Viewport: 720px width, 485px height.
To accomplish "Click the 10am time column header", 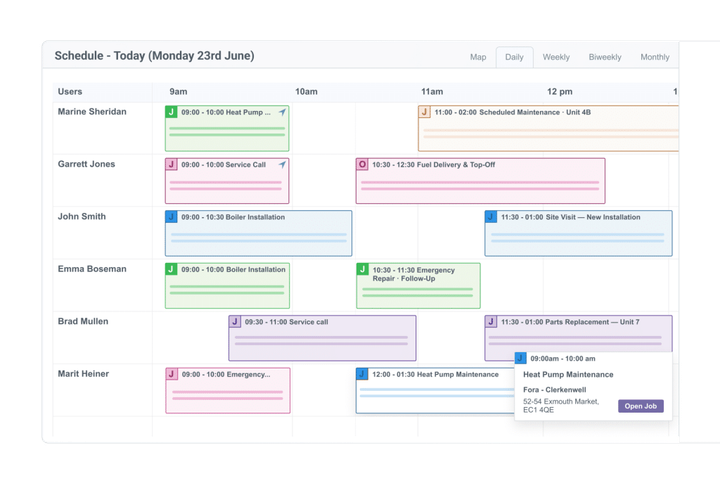I will tap(306, 91).
